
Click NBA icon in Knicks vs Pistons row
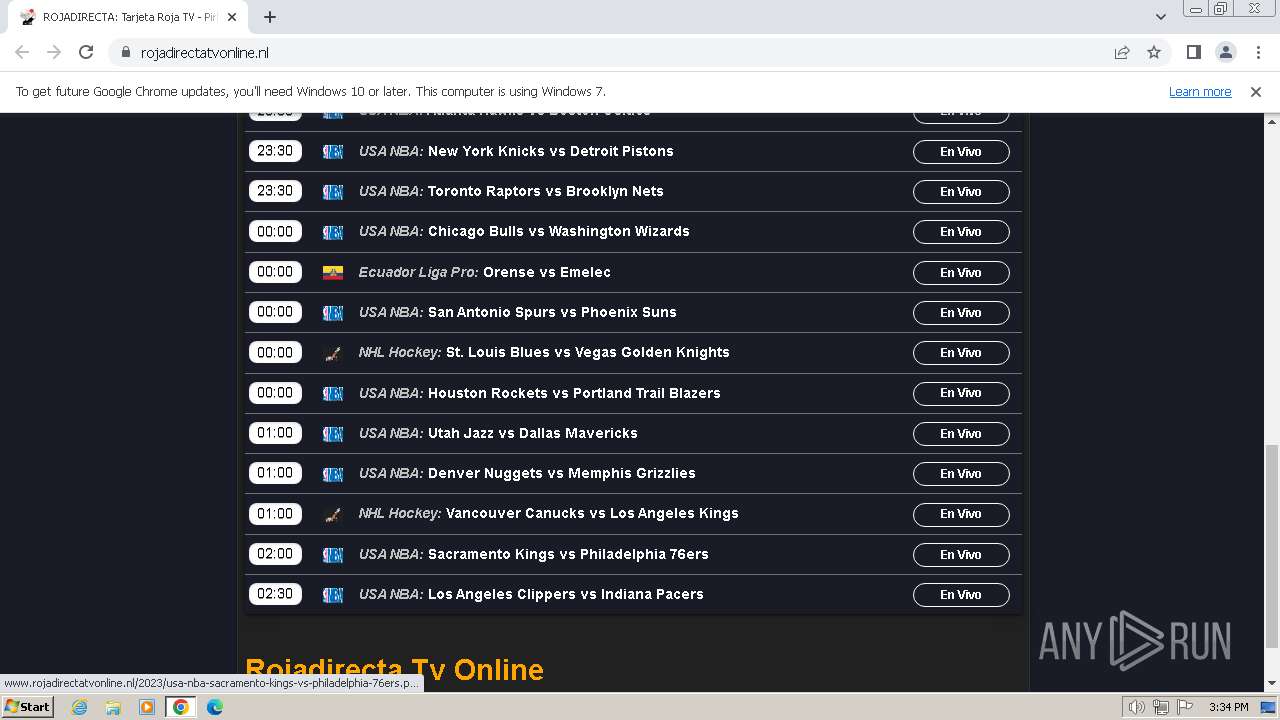click(333, 152)
